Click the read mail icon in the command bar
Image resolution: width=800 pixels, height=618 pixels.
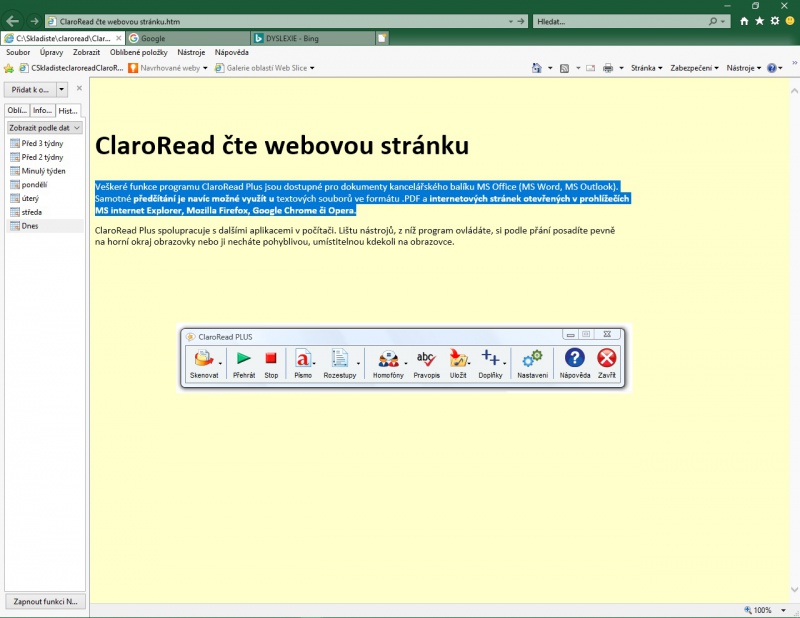(590, 68)
